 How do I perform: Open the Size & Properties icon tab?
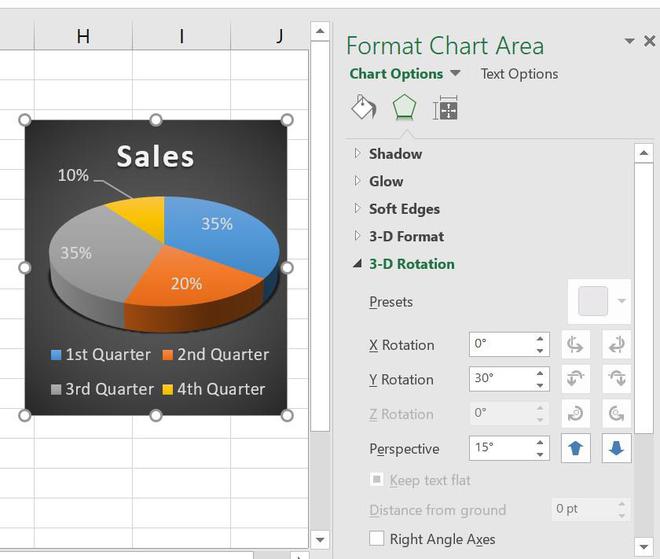445,108
